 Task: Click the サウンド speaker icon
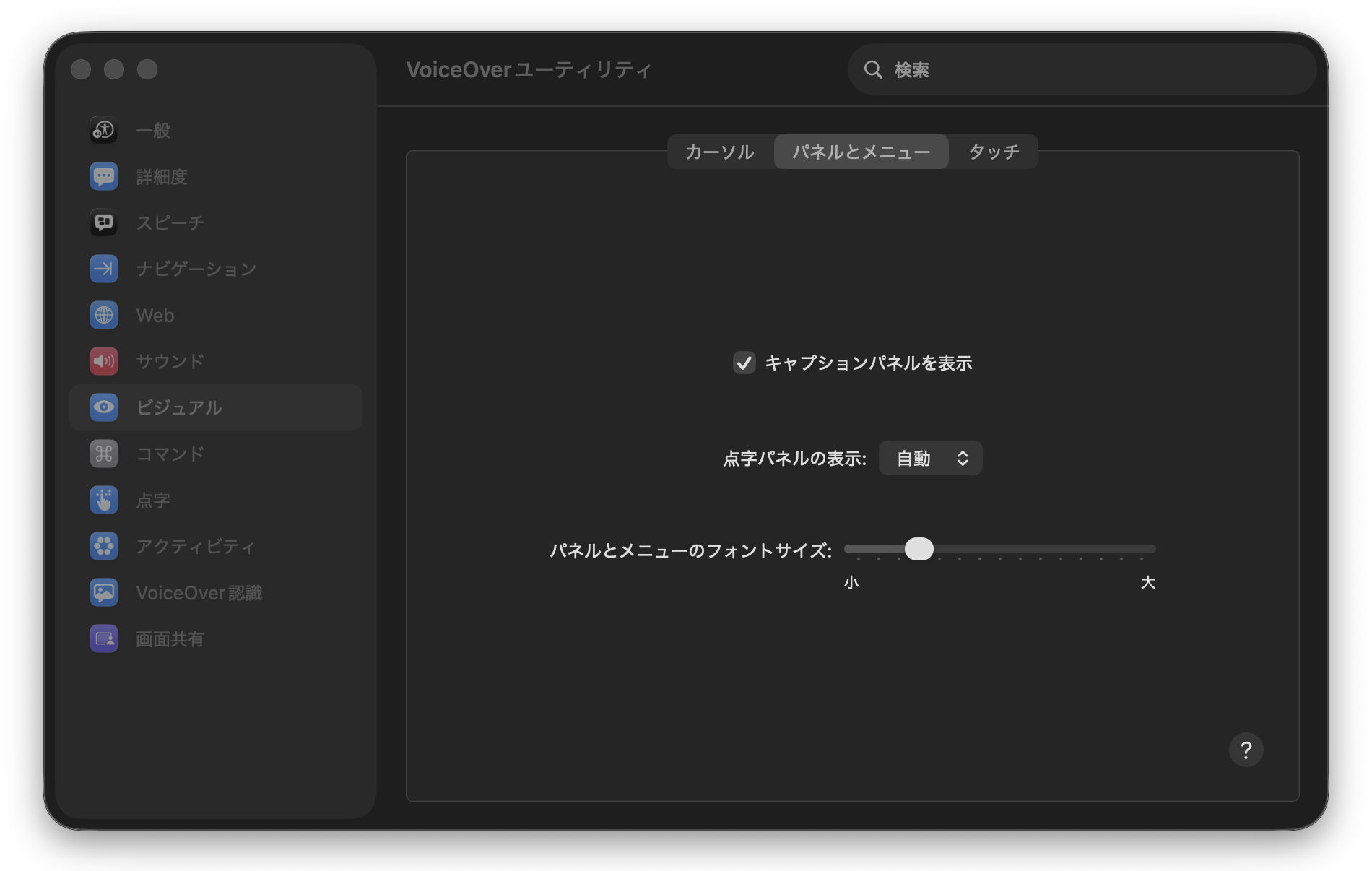click(104, 361)
